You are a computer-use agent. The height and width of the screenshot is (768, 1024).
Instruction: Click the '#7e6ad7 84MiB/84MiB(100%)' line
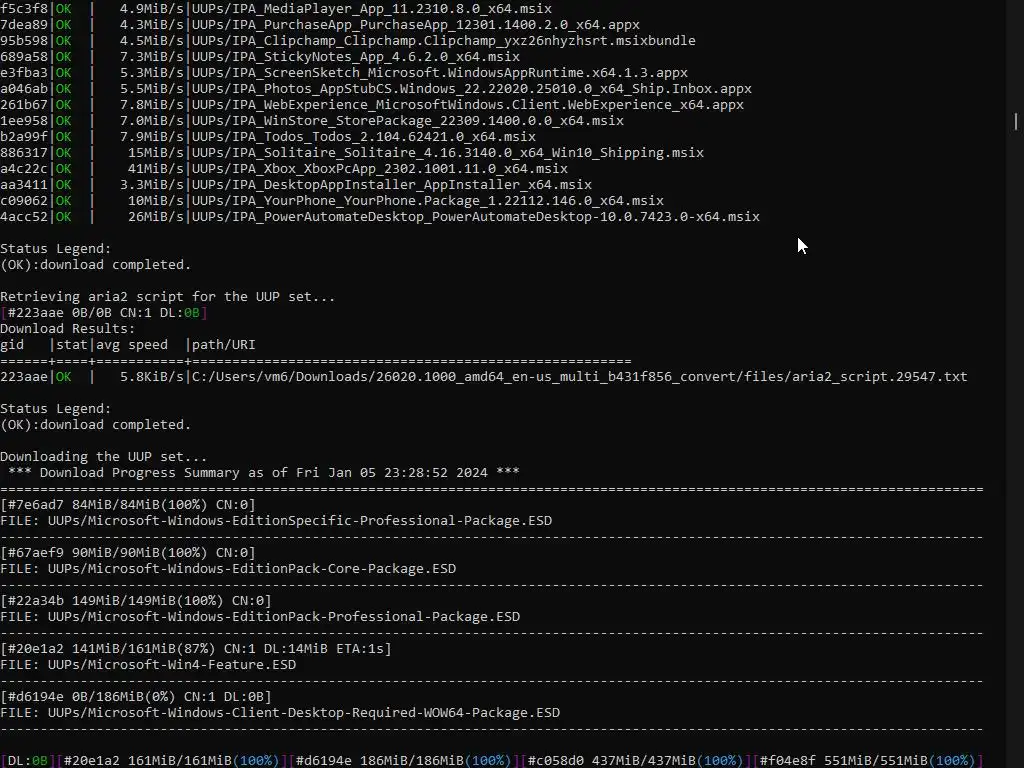pyautogui.click(x=128, y=505)
